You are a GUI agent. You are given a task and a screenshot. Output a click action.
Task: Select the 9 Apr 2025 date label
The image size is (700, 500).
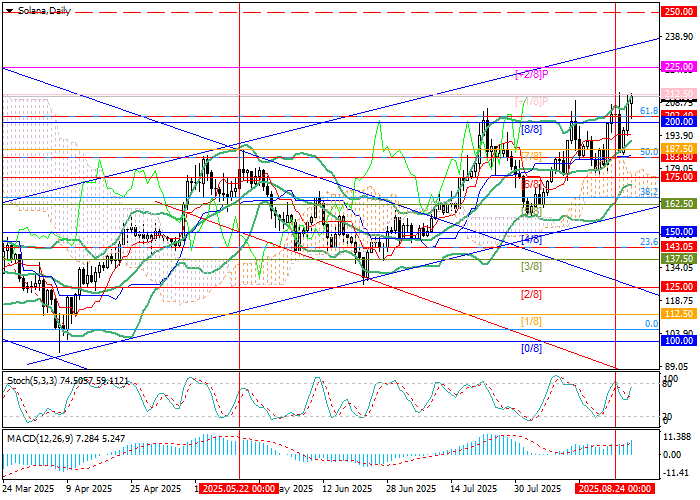89,489
